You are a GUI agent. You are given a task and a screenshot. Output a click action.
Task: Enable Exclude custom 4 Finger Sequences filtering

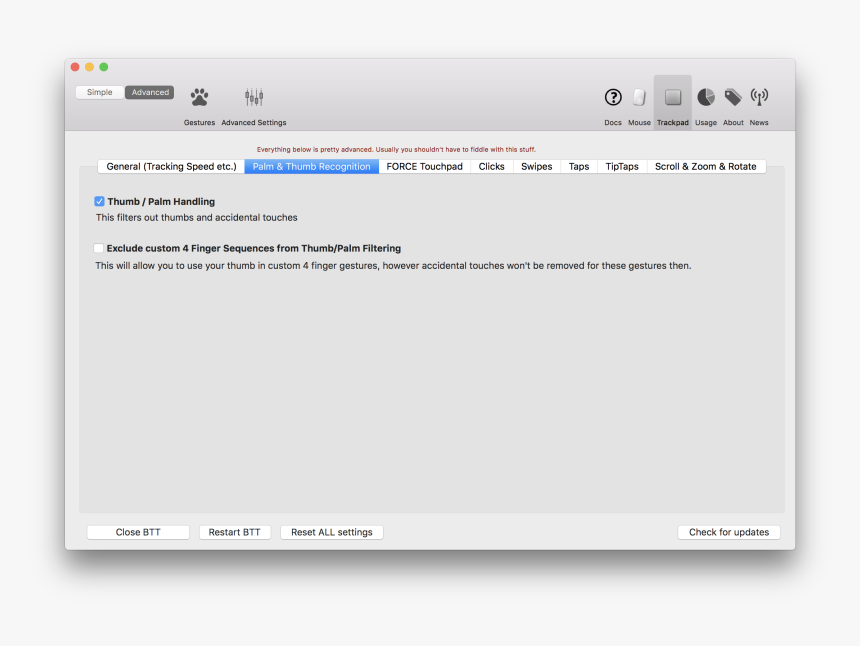99,248
